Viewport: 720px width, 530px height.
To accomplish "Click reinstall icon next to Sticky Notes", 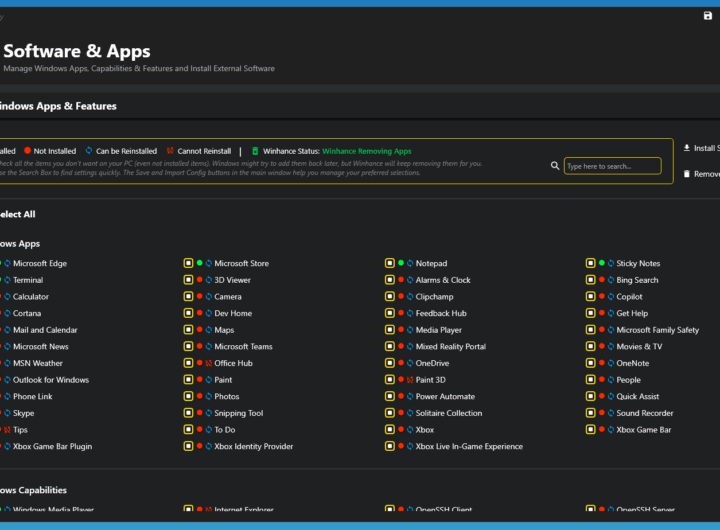I will (611, 263).
